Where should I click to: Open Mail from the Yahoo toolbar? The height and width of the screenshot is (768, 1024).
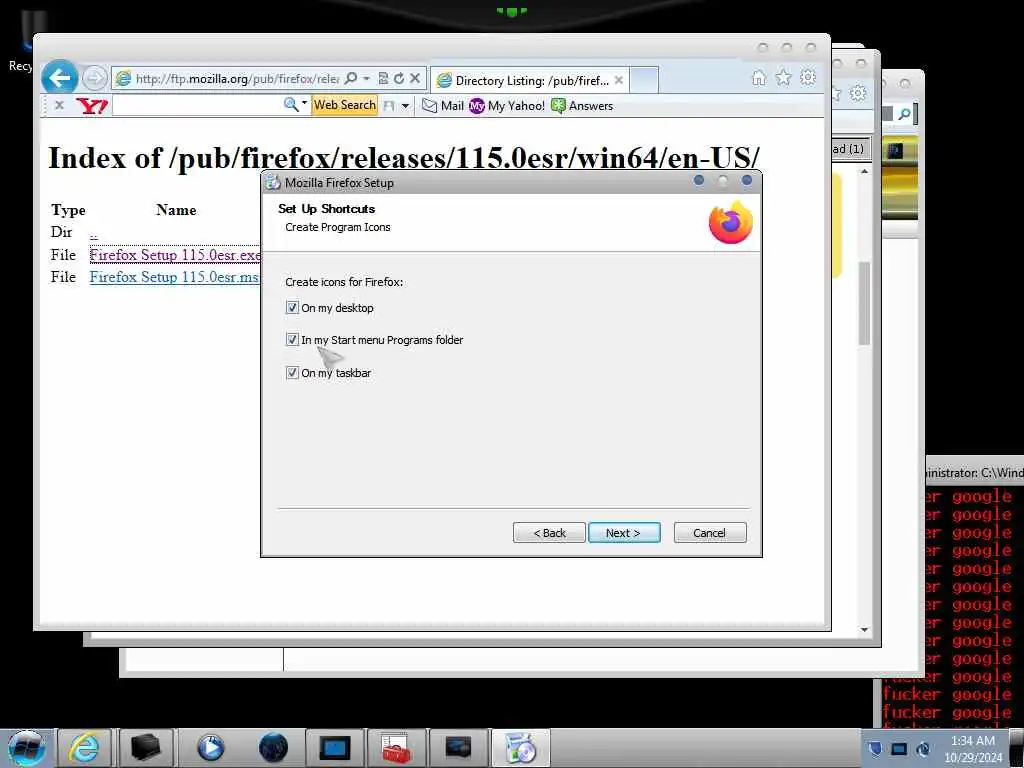pos(443,106)
